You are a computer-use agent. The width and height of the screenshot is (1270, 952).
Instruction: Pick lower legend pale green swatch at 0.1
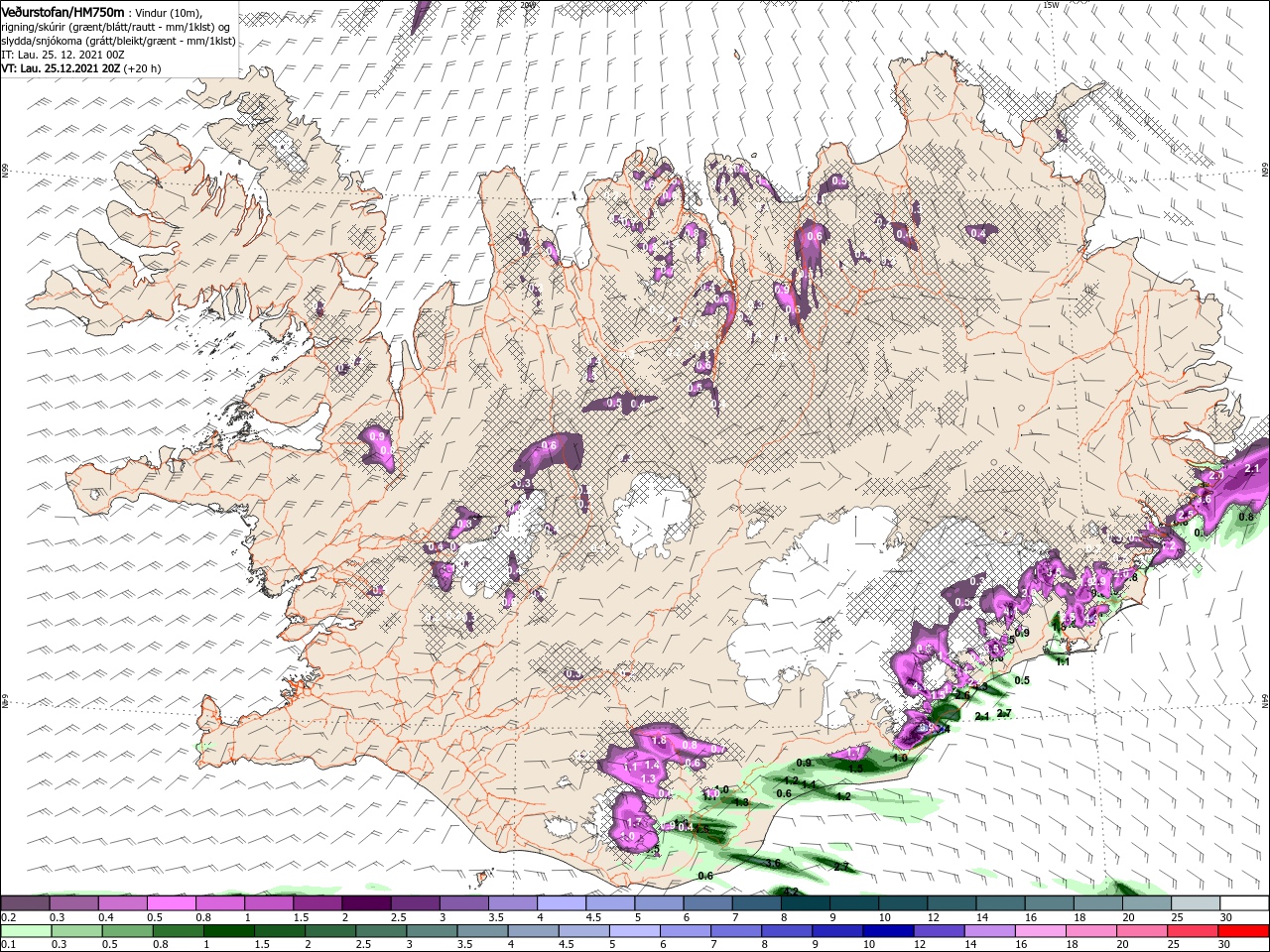coord(26,931)
